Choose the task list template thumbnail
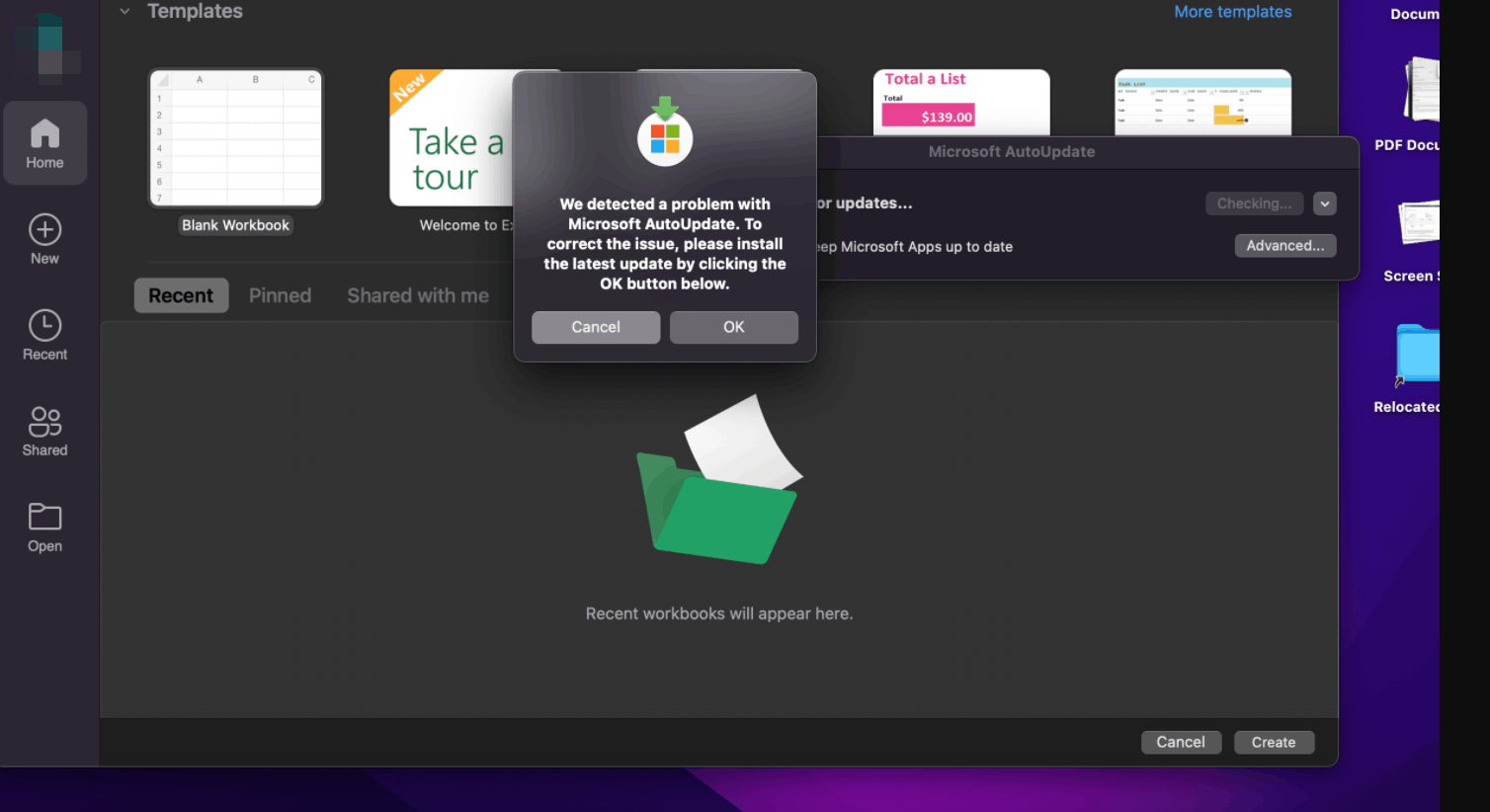Screen dimensions: 1490x812 [x=1202, y=103]
